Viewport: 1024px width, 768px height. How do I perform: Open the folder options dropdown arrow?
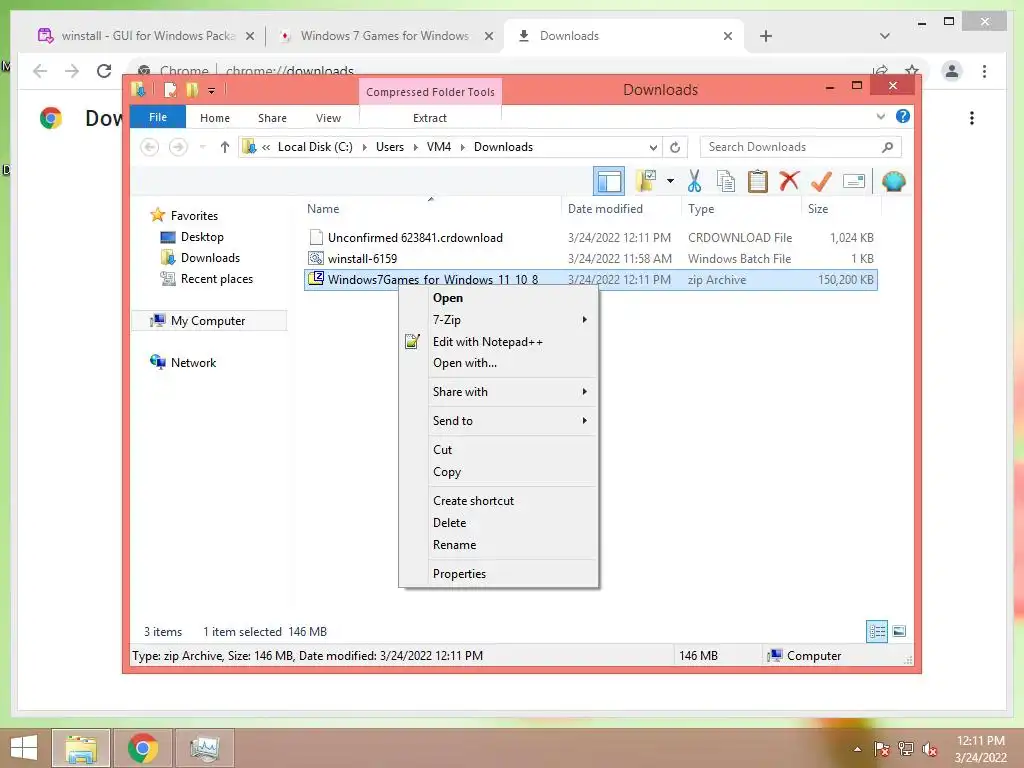[x=670, y=181]
